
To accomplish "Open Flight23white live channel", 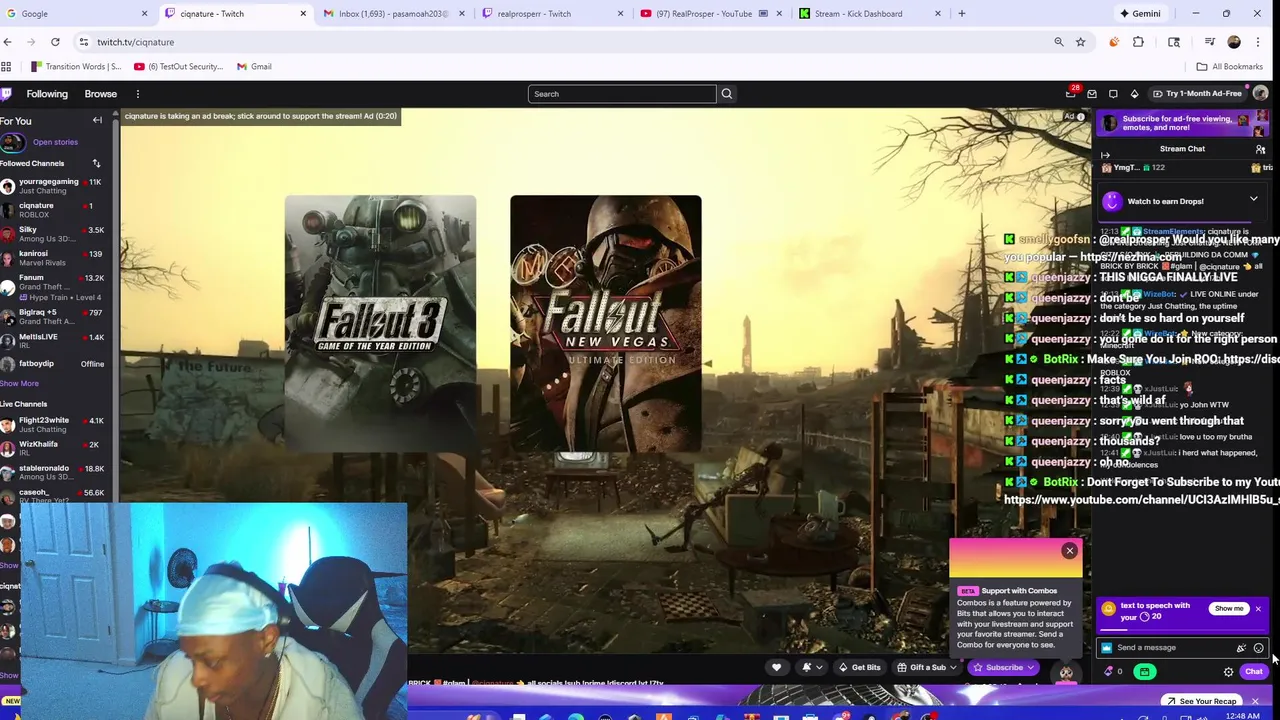I will point(53,425).
